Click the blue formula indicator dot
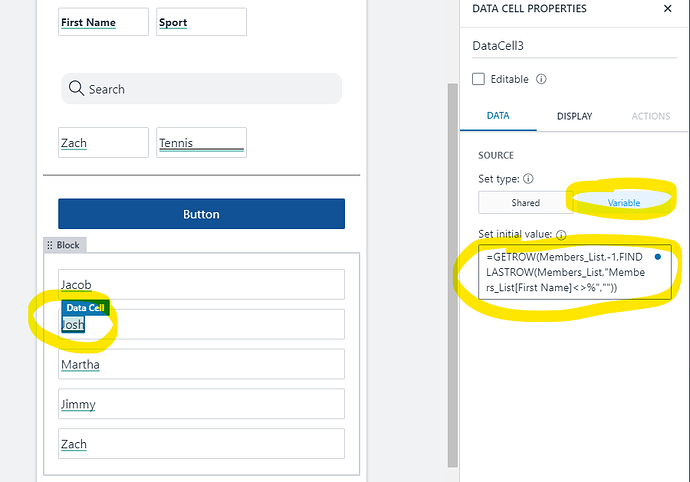690x482 pixels. [657, 257]
